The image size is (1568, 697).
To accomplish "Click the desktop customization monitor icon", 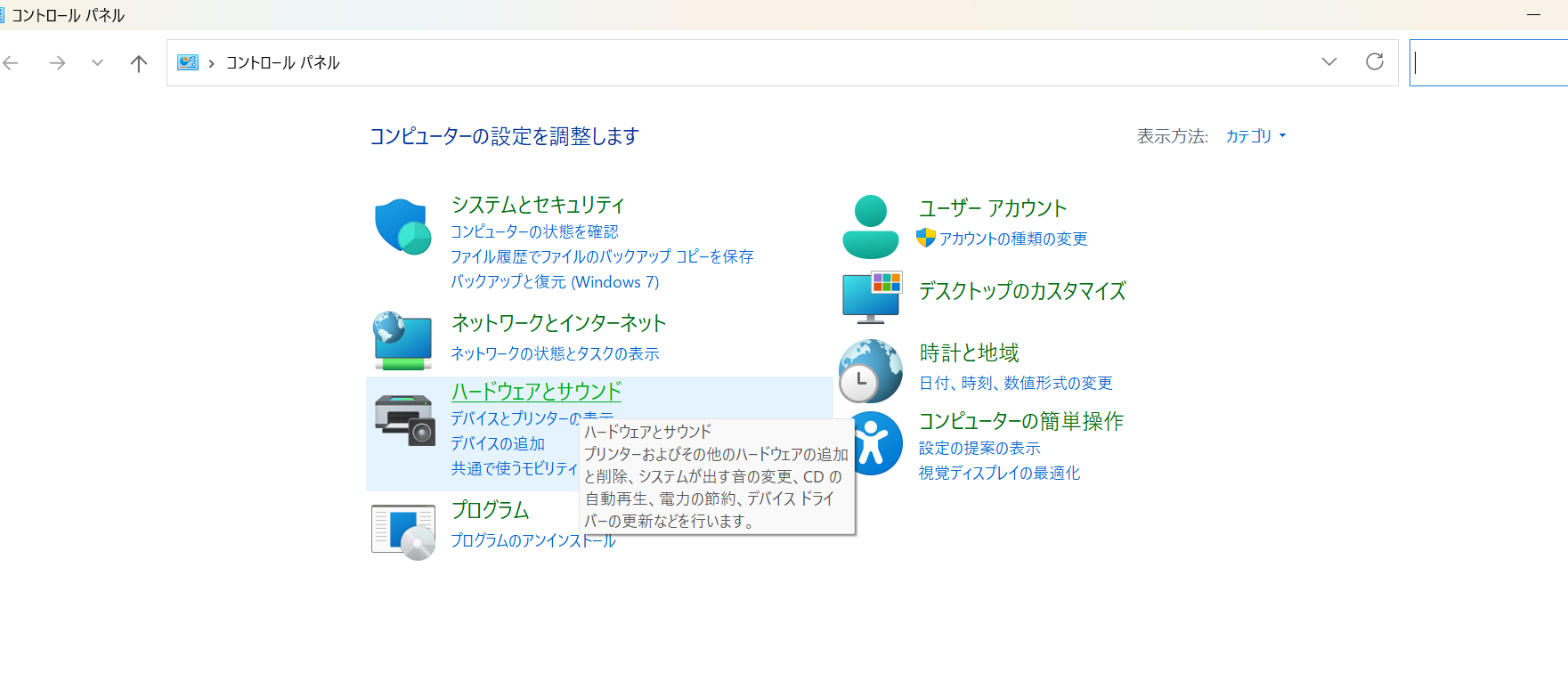I will tap(872, 297).
